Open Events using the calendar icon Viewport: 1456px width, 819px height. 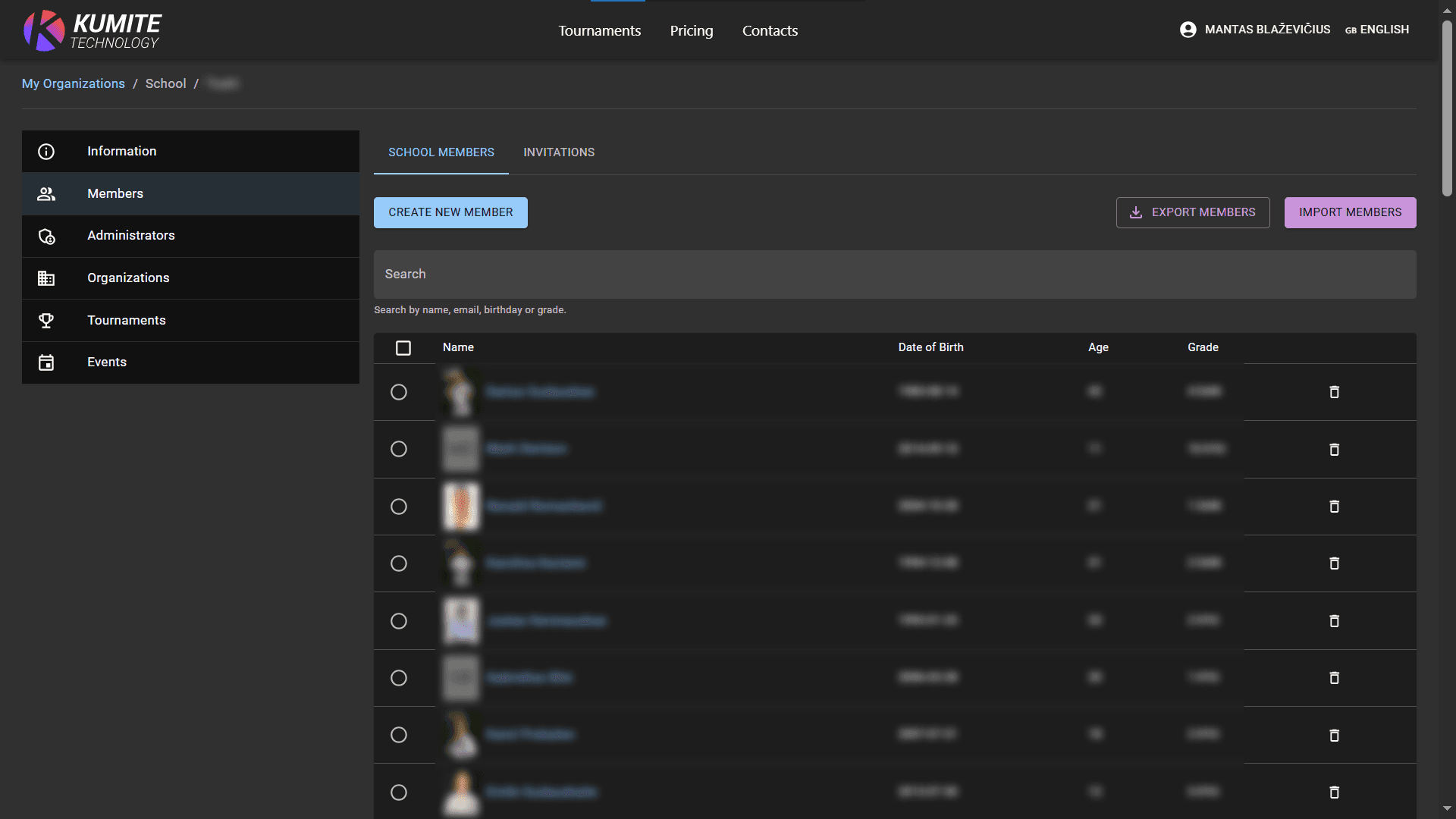[x=46, y=362]
